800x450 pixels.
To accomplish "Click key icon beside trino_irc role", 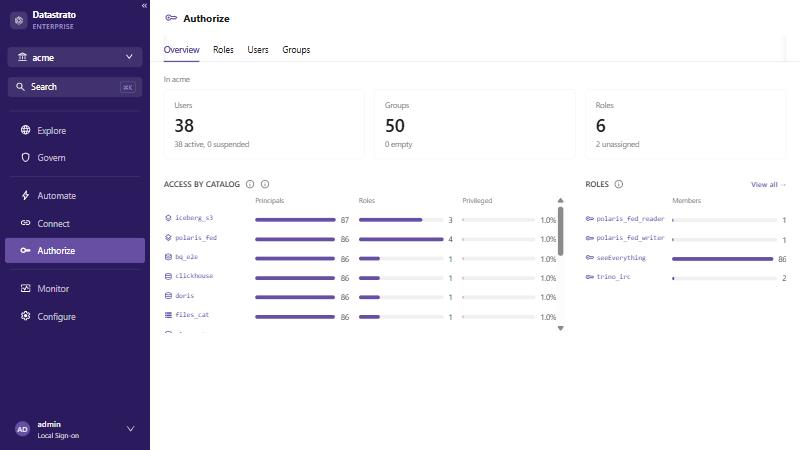I will coord(590,277).
